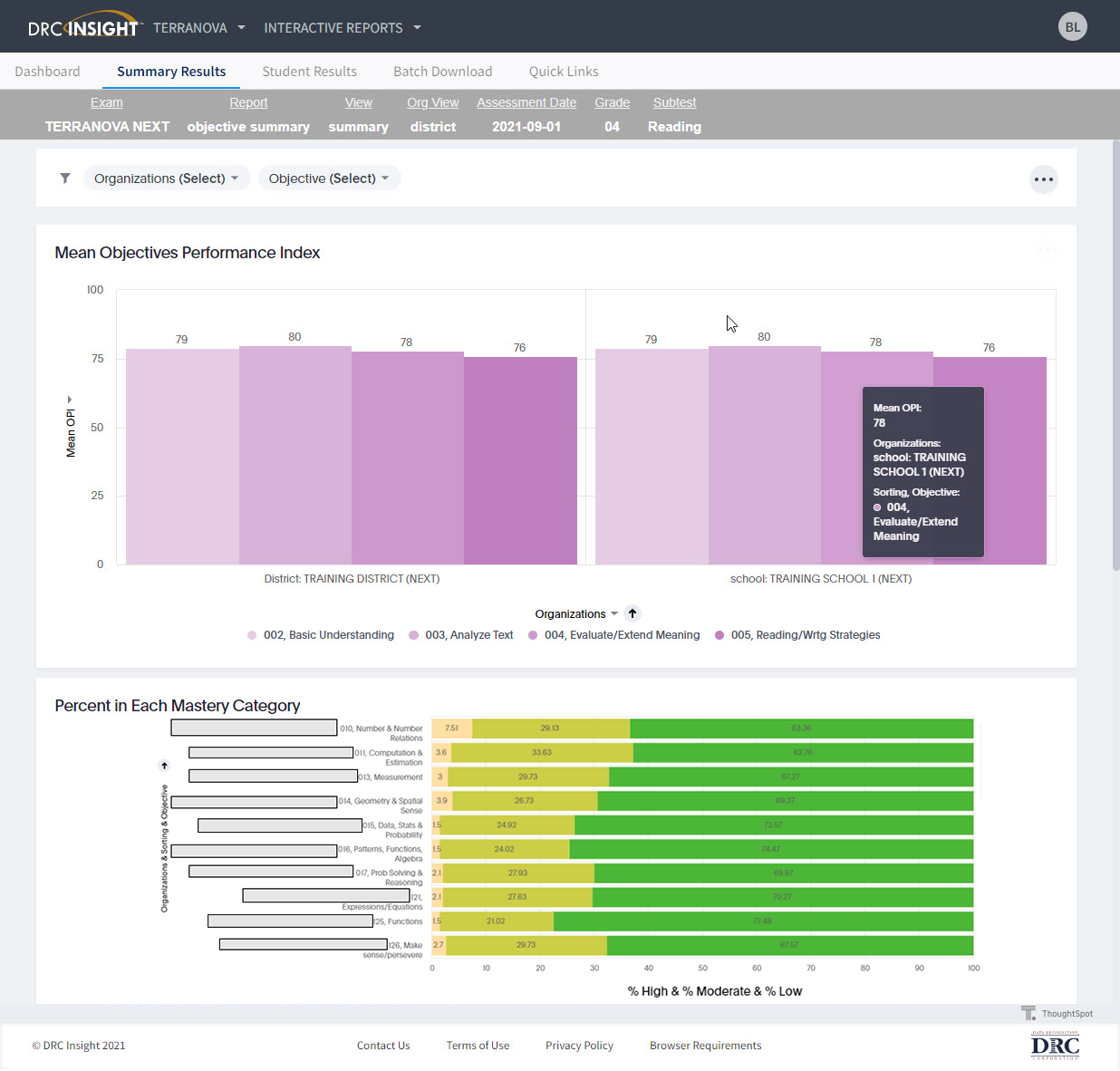Open the Privacy Policy link

pos(579,1045)
